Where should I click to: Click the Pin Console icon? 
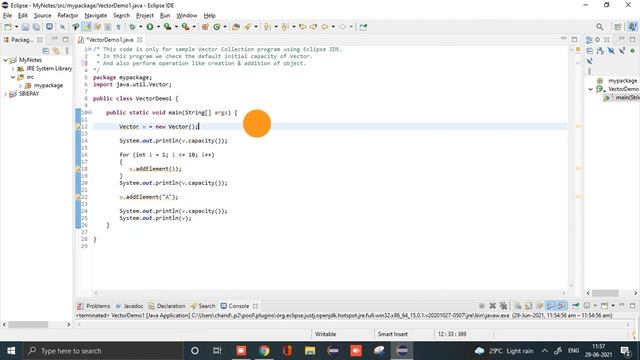coord(576,306)
